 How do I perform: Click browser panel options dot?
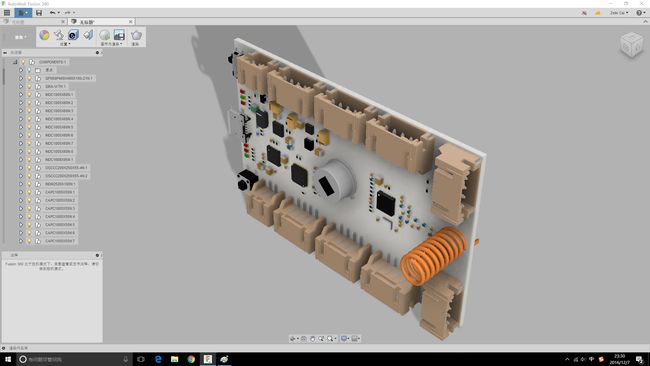97,53
